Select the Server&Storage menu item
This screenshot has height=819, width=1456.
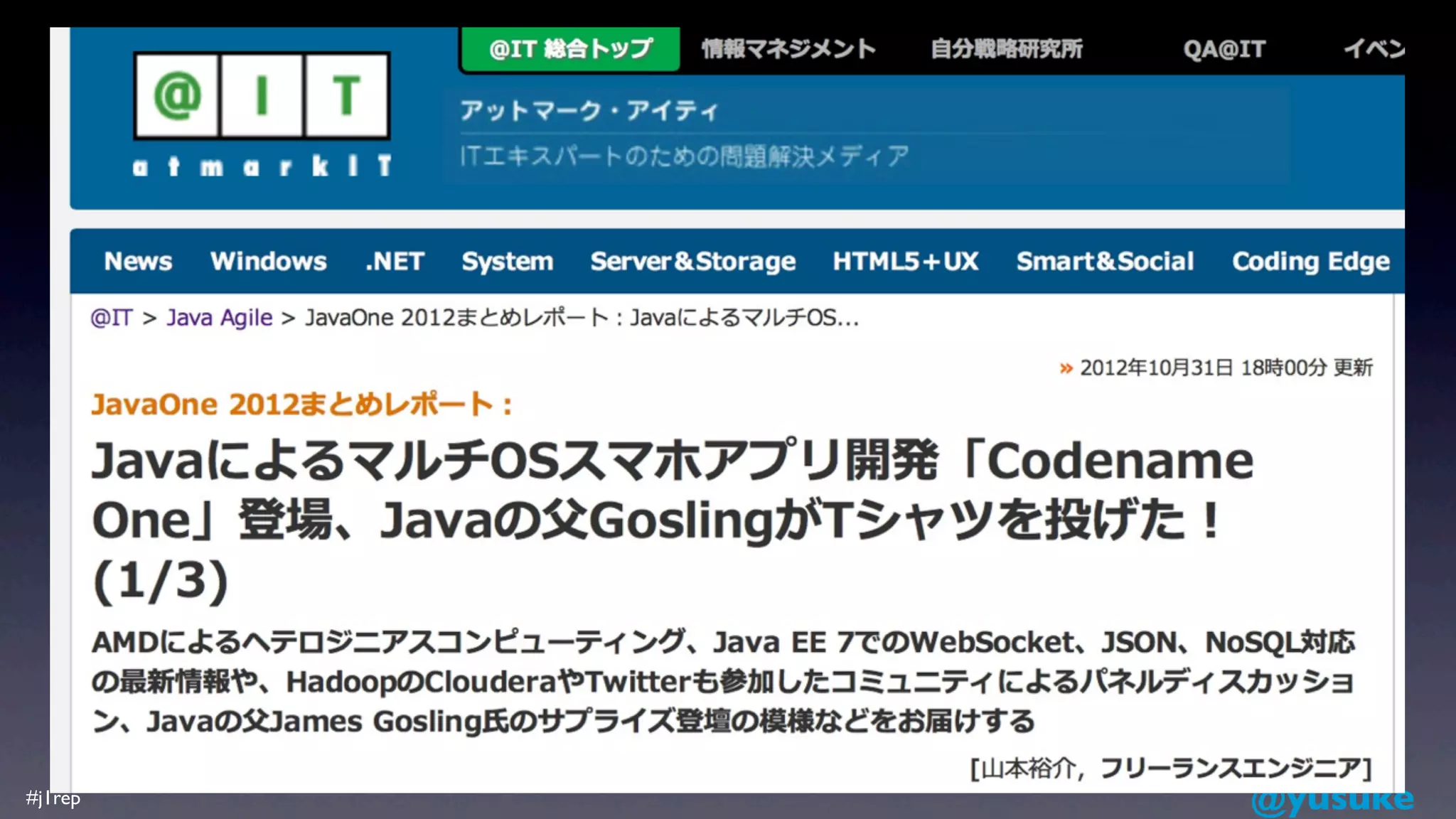[x=693, y=262]
